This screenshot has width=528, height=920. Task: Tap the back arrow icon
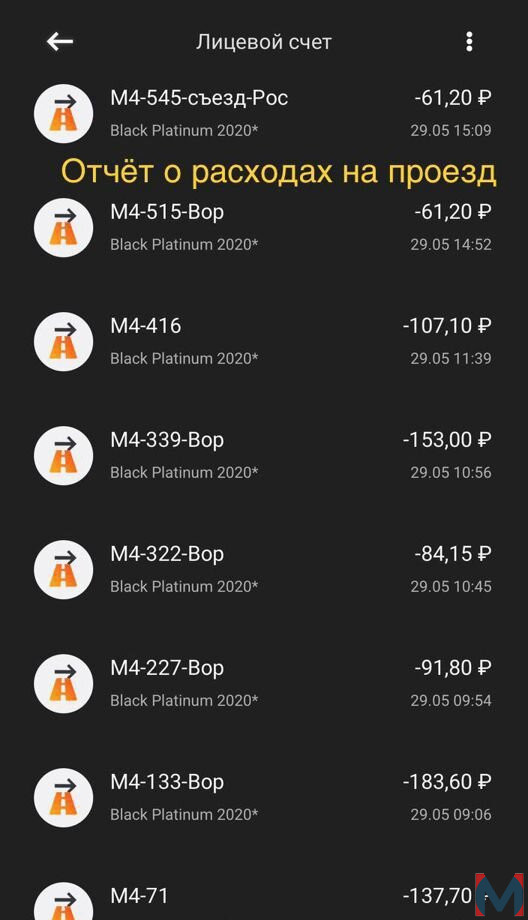(x=60, y=42)
